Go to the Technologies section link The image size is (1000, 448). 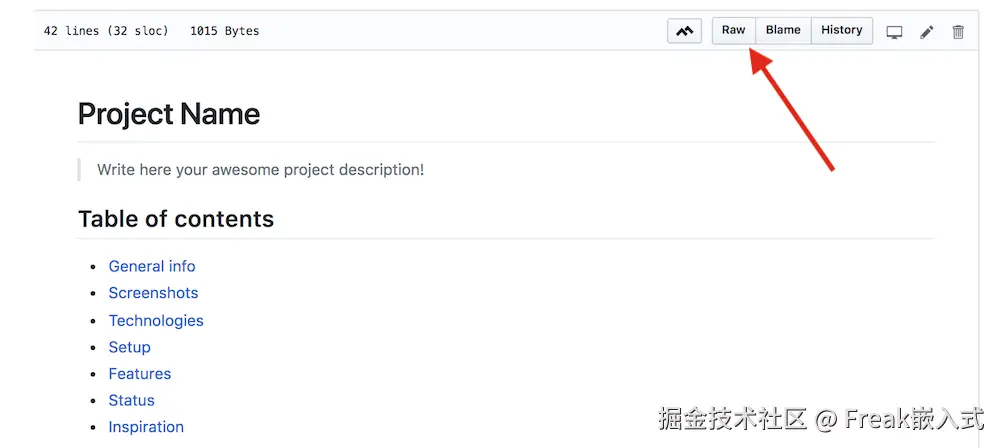156,320
